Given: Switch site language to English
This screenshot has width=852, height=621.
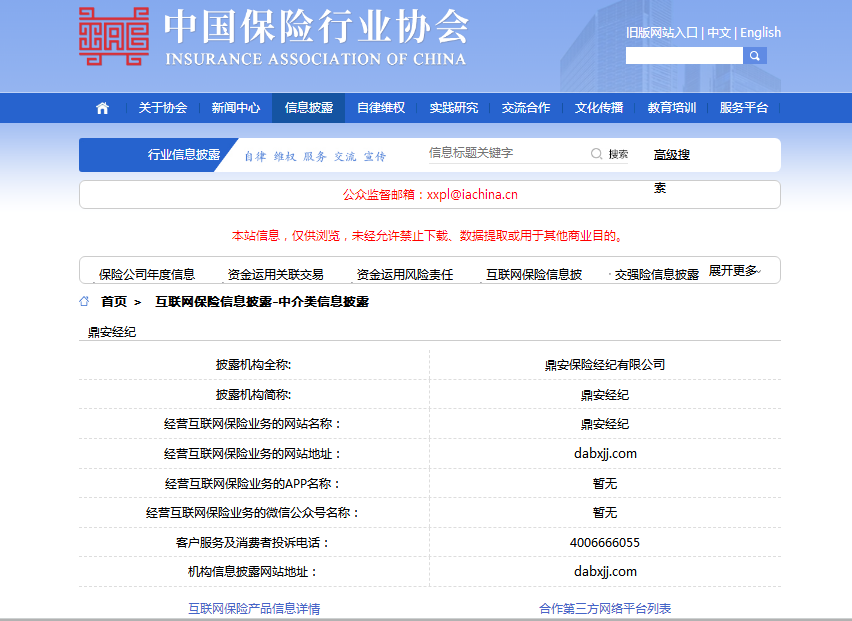Looking at the screenshot, I should (x=761, y=33).
